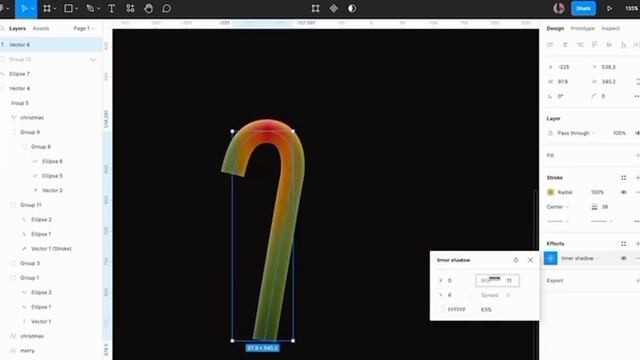The image size is (640, 360).
Task: Switch to the Assets tab
Action: tap(41, 29)
